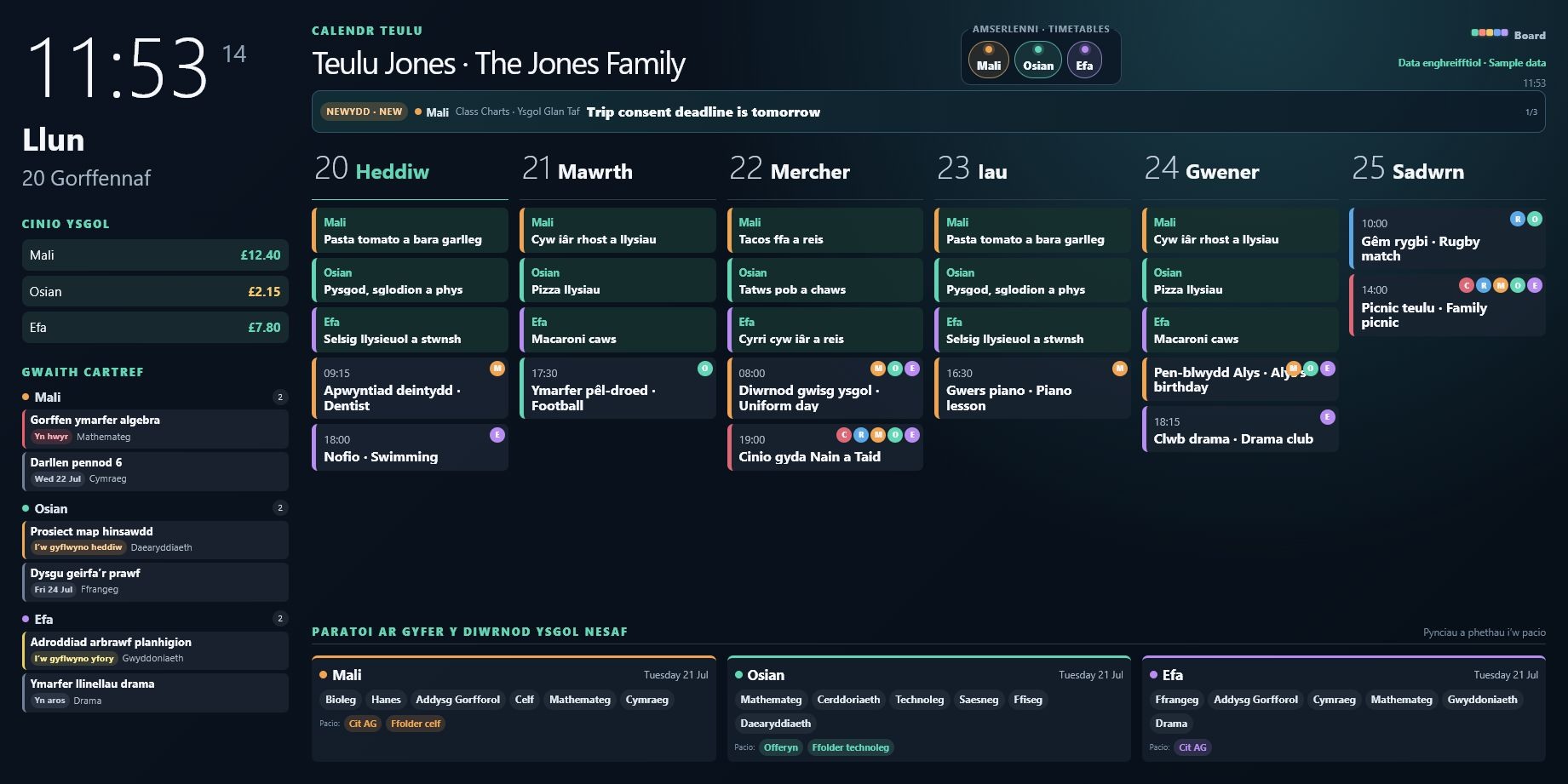Open Mali's £12.40 school lunch balance
Viewport: 1568px width, 784px height.
(155, 255)
